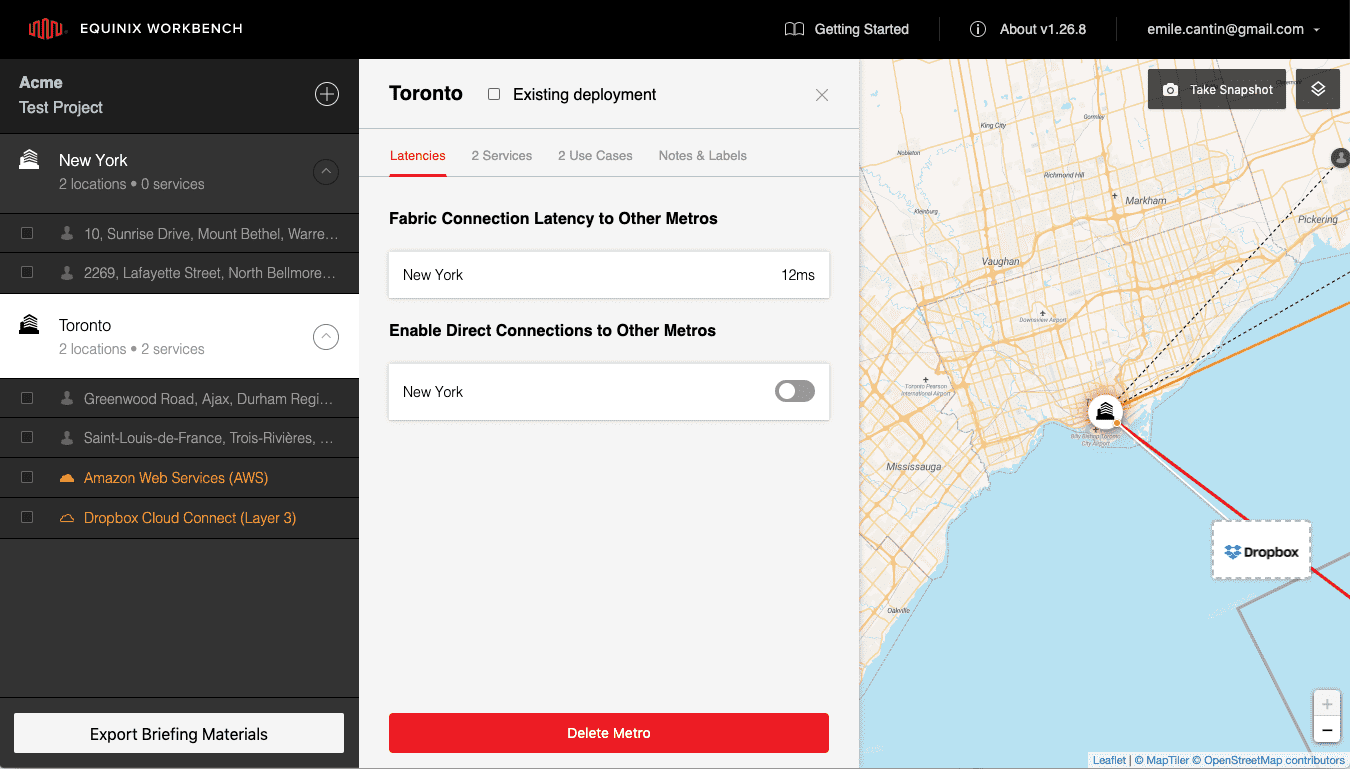Check the Existing deployment checkbox
This screenshot has width=1350, height=769.
point(494,94)
